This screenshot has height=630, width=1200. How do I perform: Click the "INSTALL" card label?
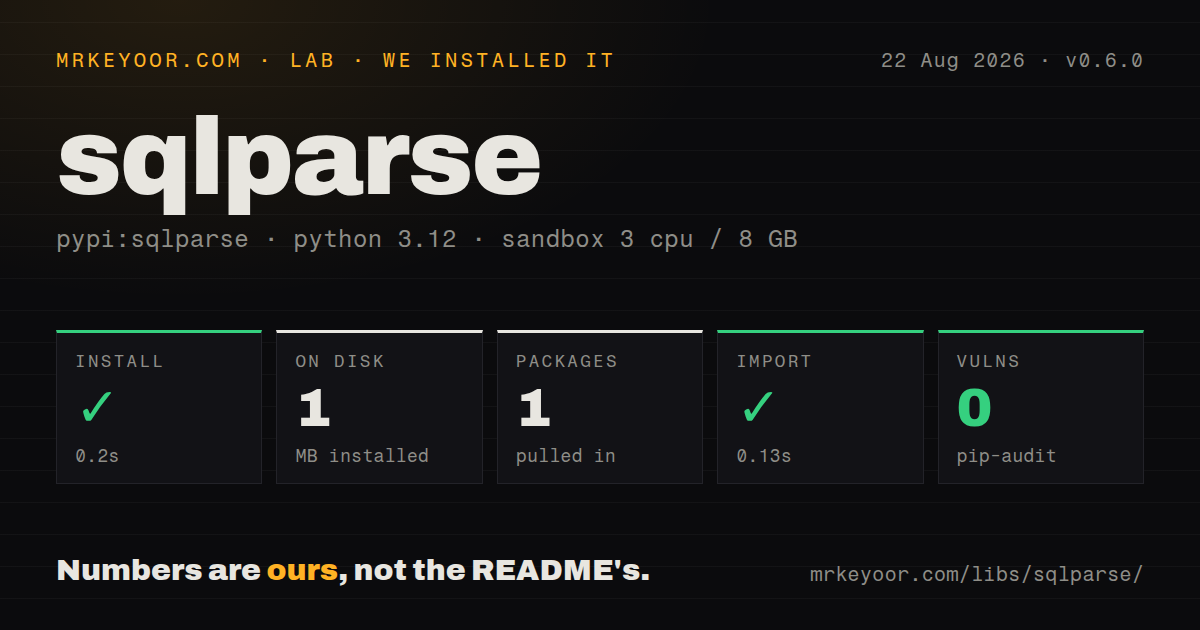point(119,362)
